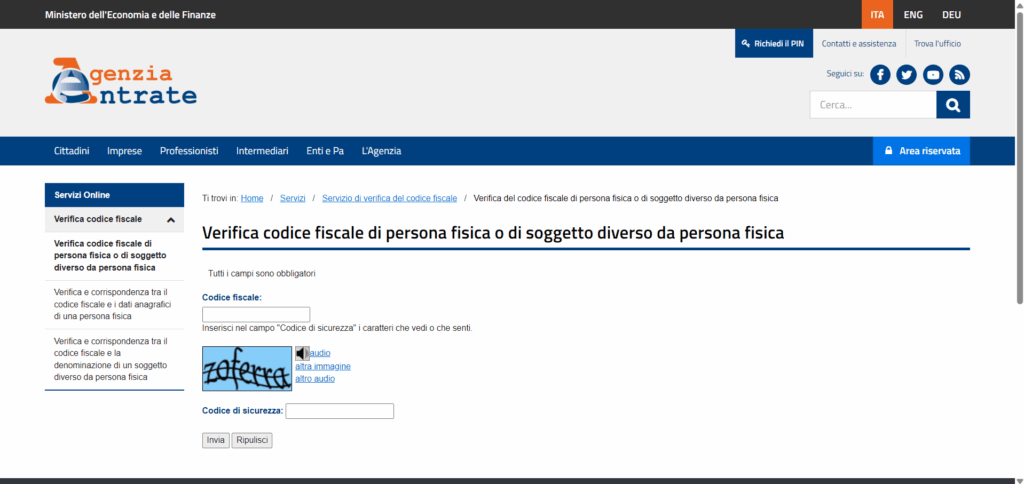Collapse the Verifica codice fiscale section

[171, 219]
